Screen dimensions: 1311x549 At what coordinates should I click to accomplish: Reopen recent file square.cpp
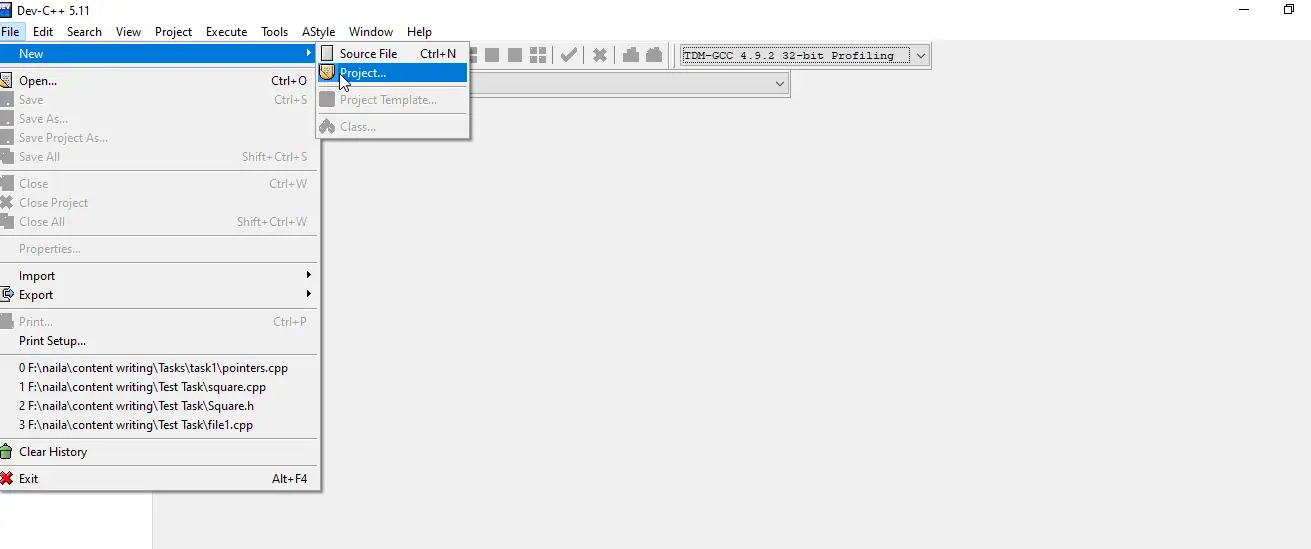[159, 387]
